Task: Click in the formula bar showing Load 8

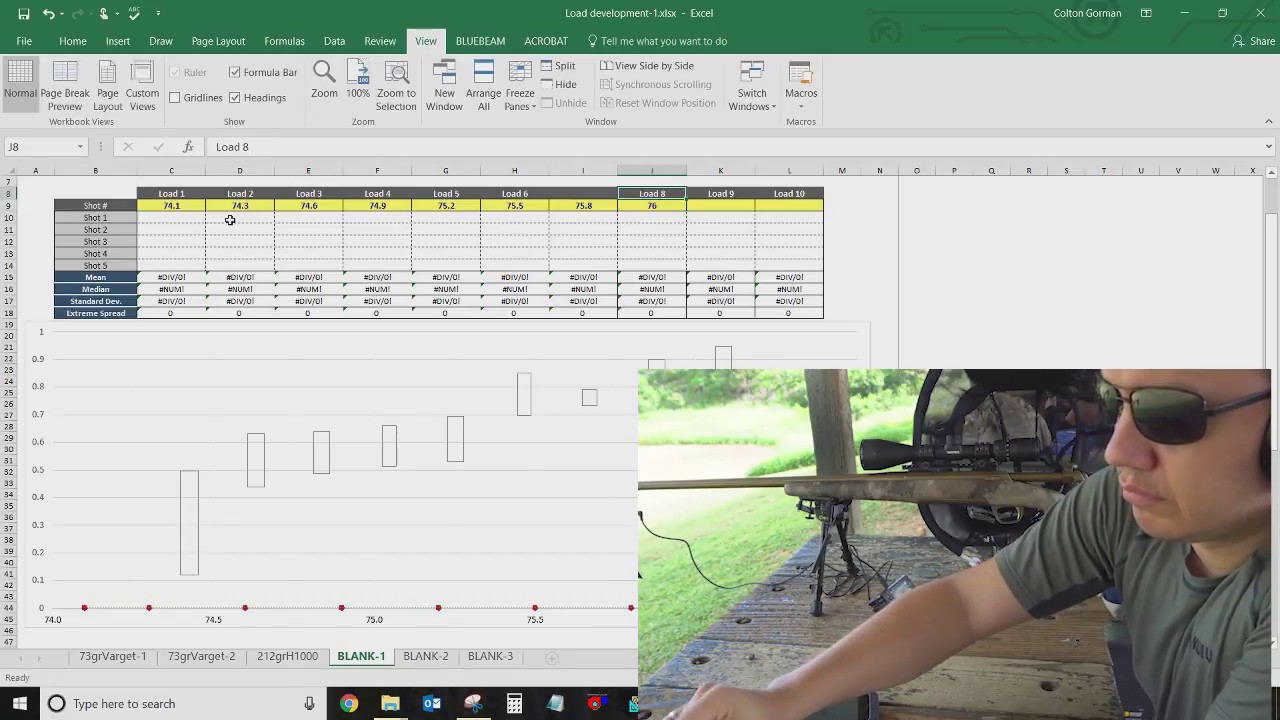Action: click(x=735, y=147)
